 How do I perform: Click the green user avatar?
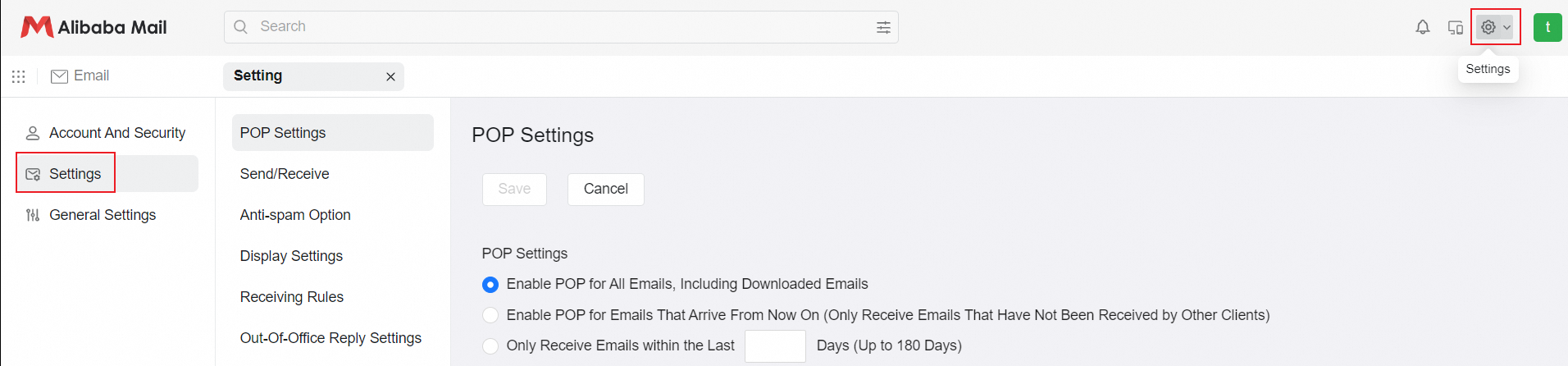tap(1547, 27)
